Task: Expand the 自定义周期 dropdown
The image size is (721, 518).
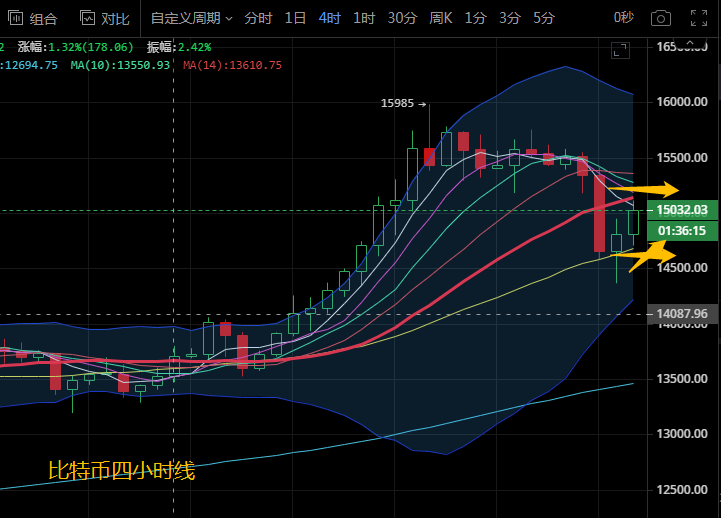Action: pyautogui.click(x=190, y=18)
